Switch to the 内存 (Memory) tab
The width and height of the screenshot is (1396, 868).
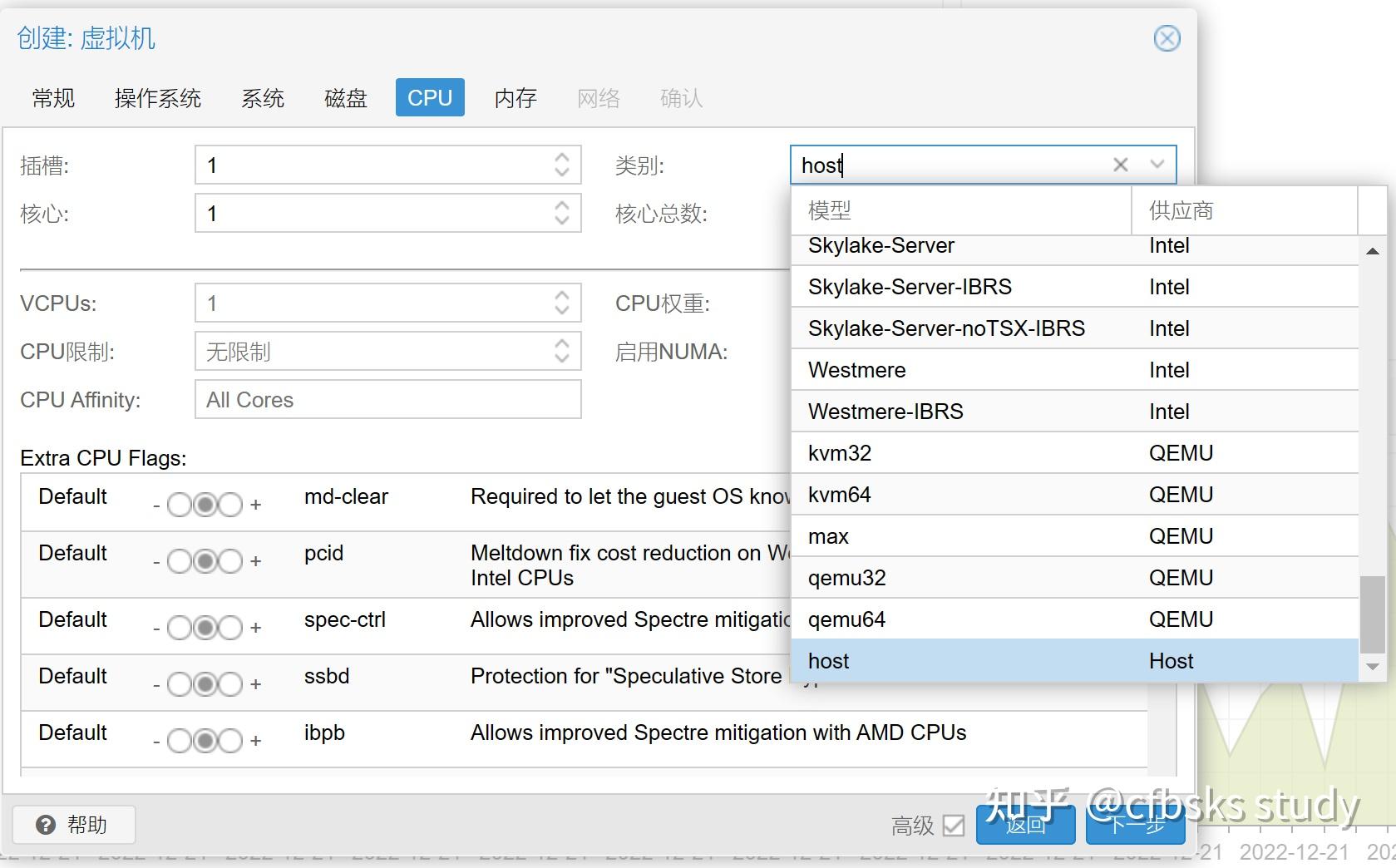[x=515, y=98]
